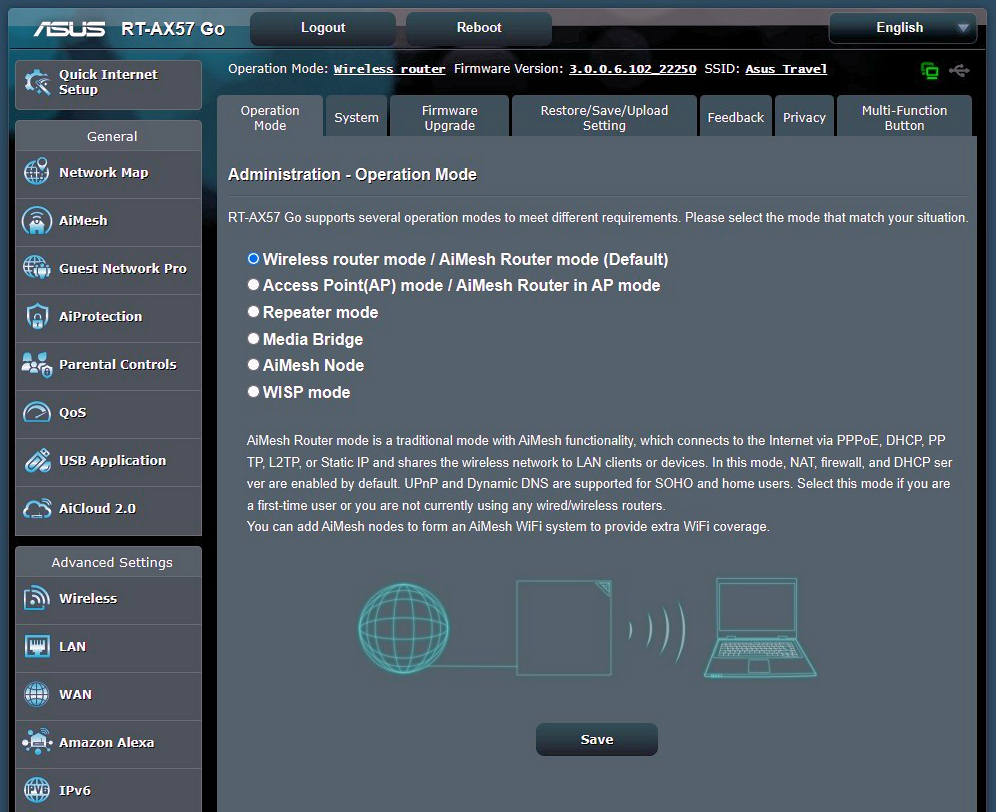Click the AiCloud 2.0 cloud icon
This screenshot has width=996, height=812.
coord(36,508)
